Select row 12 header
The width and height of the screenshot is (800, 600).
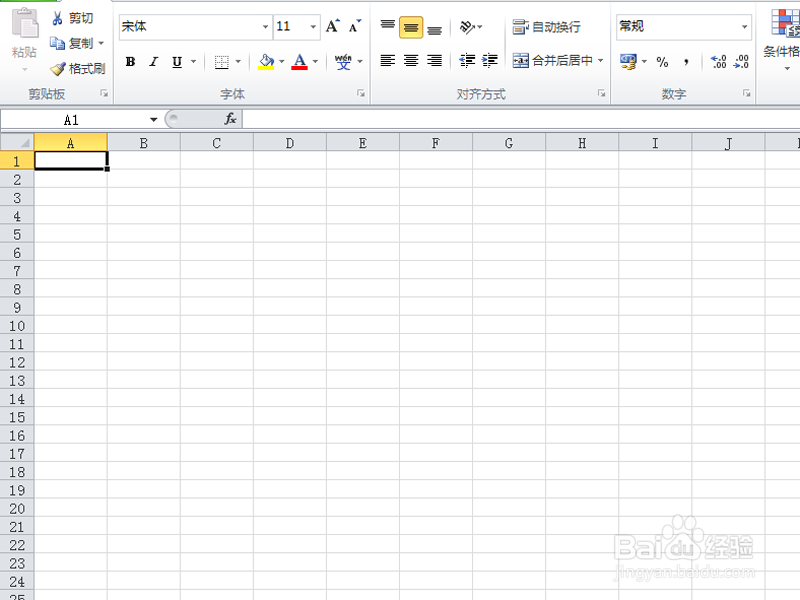pos(17,362)
